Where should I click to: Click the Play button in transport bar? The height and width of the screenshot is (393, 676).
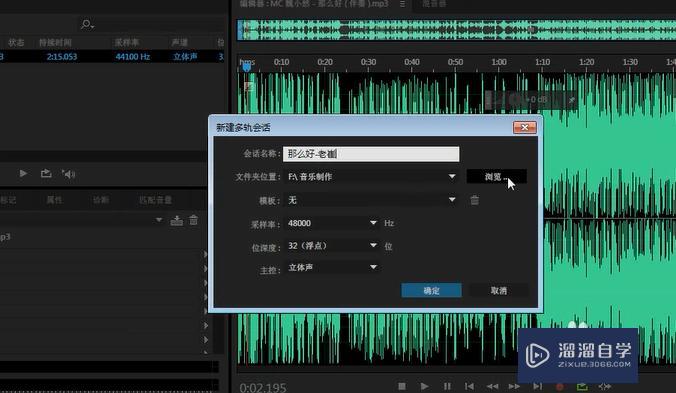coord(424,387)
